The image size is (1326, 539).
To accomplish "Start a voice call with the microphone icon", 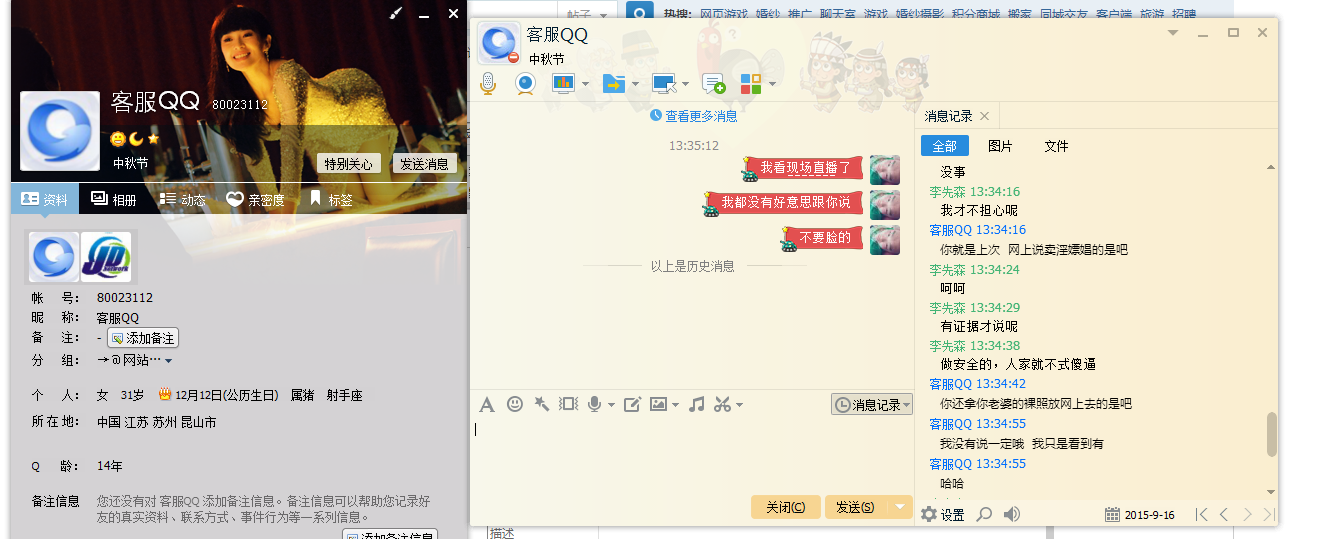I will coord(488,83).
